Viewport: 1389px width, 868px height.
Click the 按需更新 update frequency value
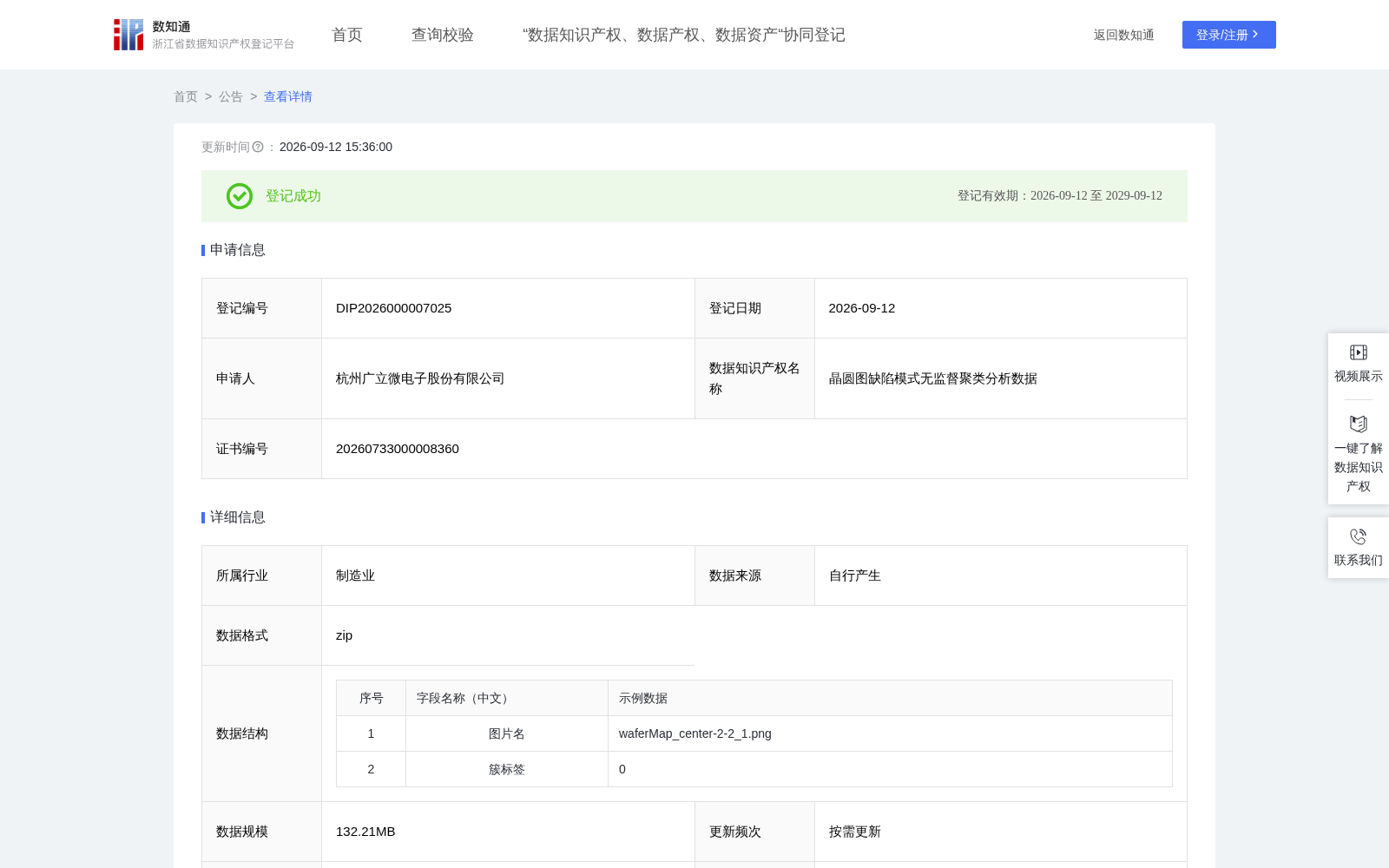(x=855, y=832)
